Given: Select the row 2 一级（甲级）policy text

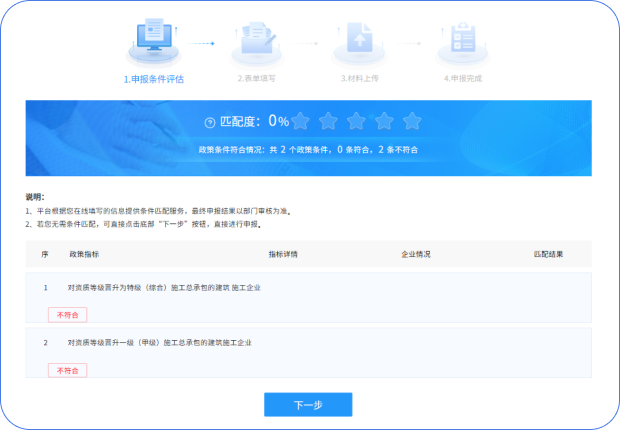Looking at the screenshot, I should [x=159, y=343].
